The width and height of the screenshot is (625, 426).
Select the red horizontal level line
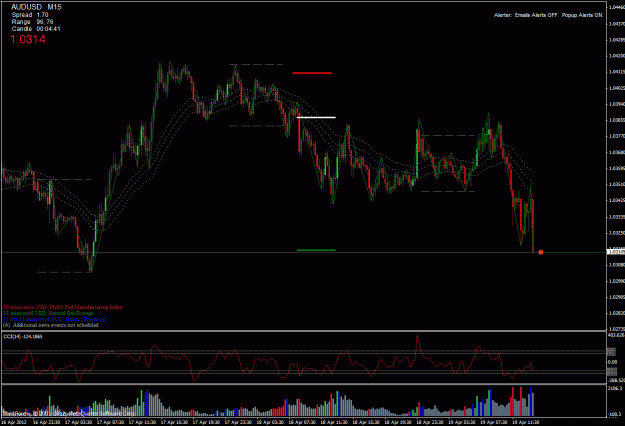coord(312,73)
